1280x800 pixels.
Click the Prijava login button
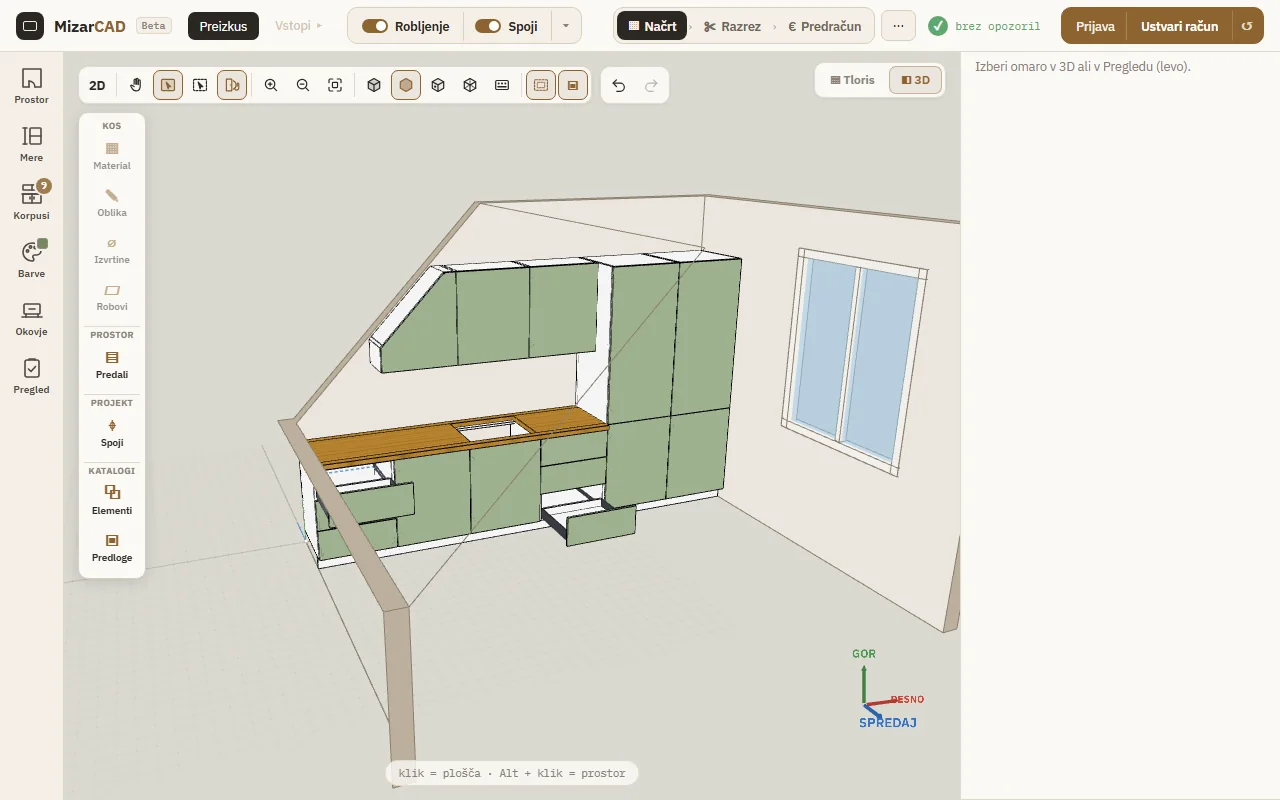(1095, 26)
